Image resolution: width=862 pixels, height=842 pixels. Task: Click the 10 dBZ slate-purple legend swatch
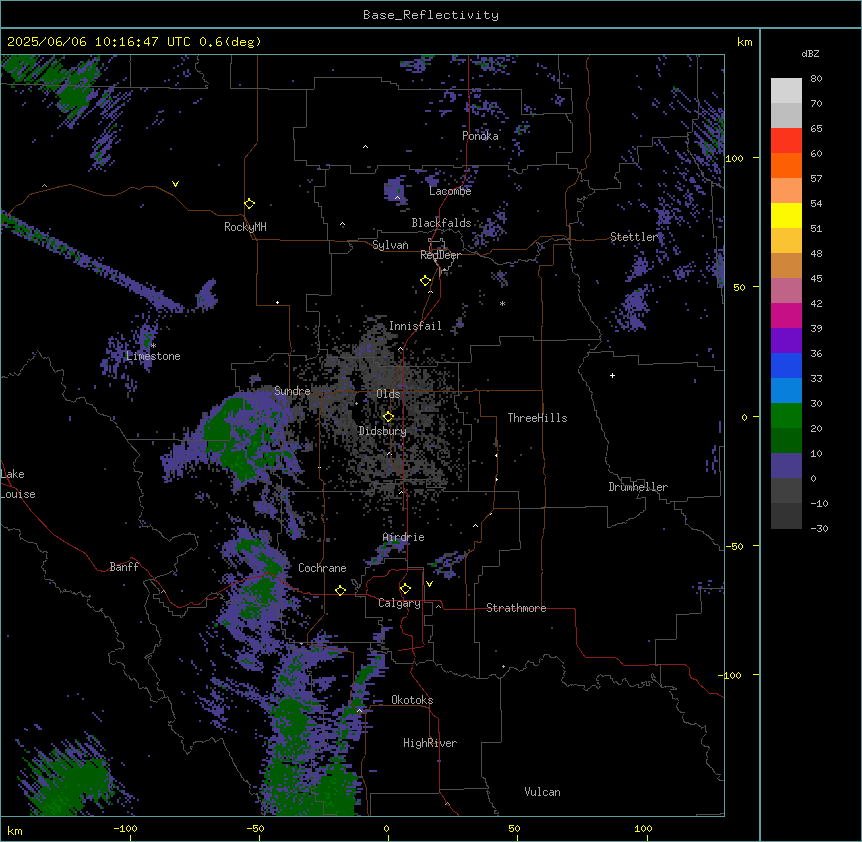pyautogui.click(x=786, y=466)
